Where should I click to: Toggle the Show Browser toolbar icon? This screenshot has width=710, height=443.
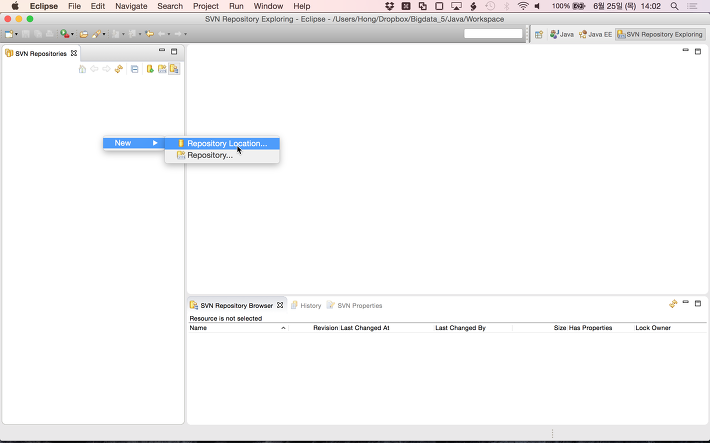tap(174, 69)
